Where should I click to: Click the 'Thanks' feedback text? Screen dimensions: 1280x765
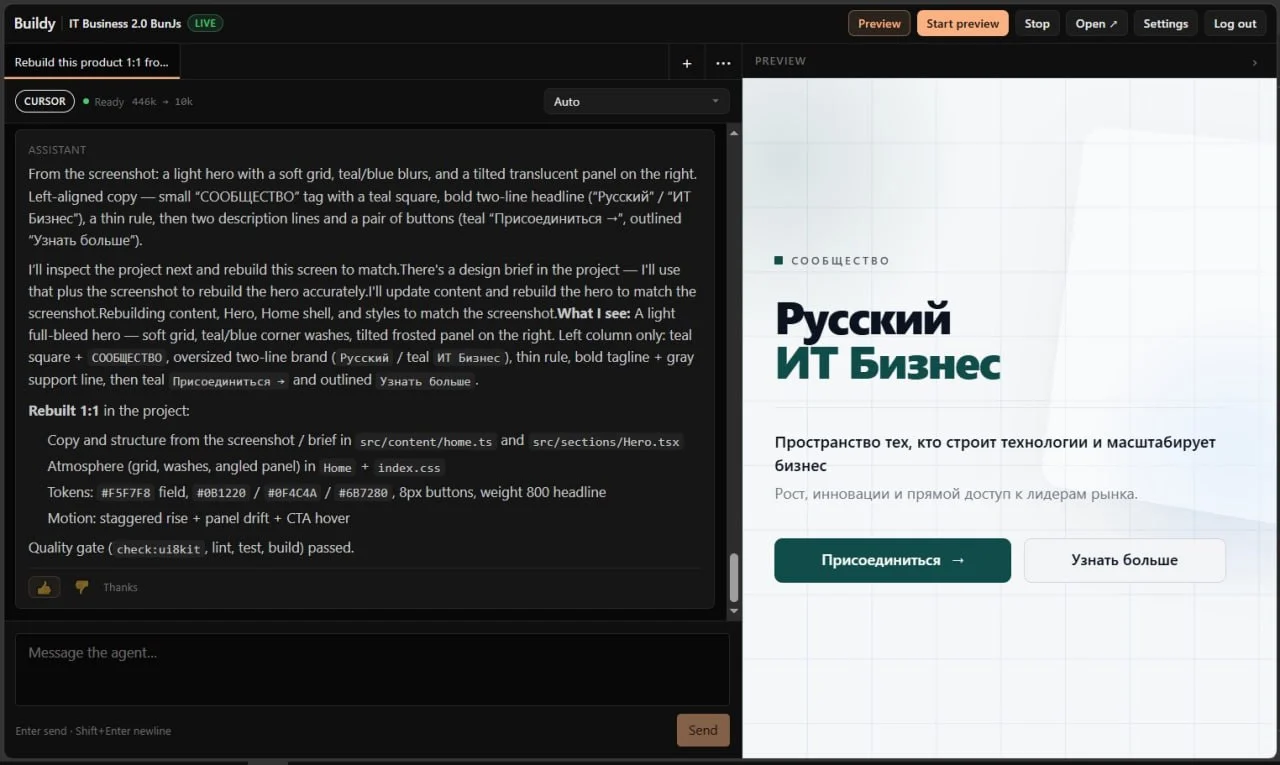pos(120,587)
